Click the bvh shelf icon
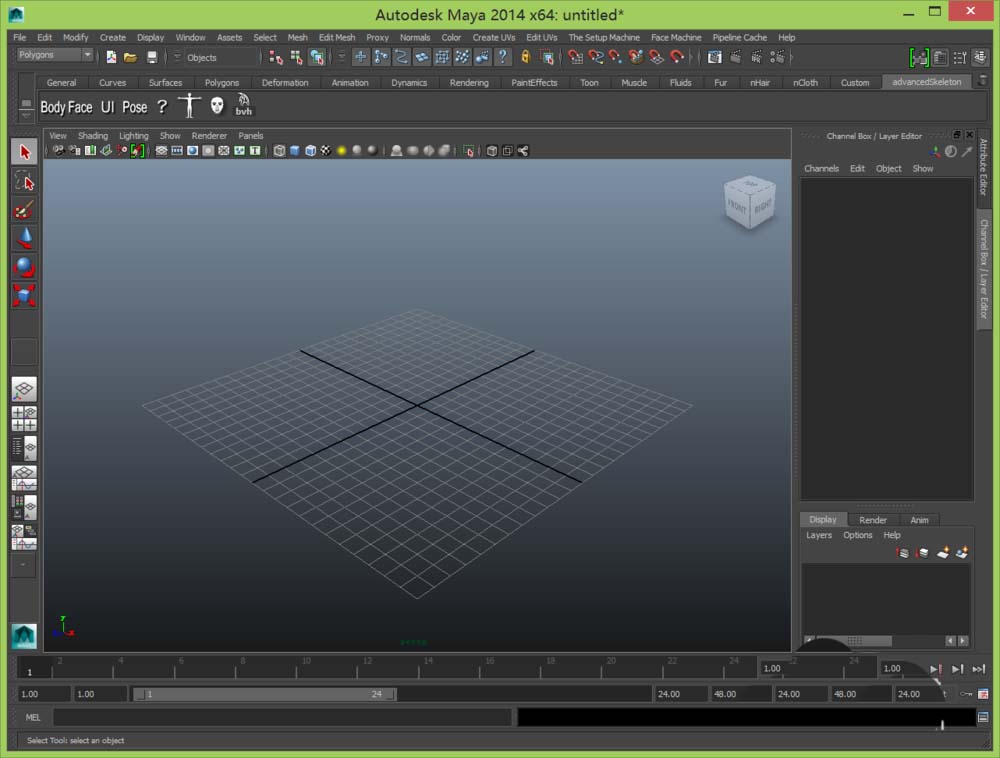This screenshot has width=1000, height=758. point(244,105)
